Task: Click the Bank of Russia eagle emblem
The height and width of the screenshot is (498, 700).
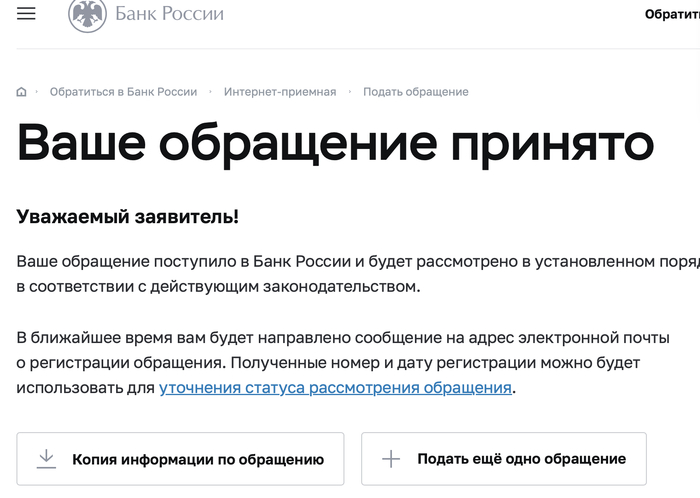Action: tap(88, 15)
